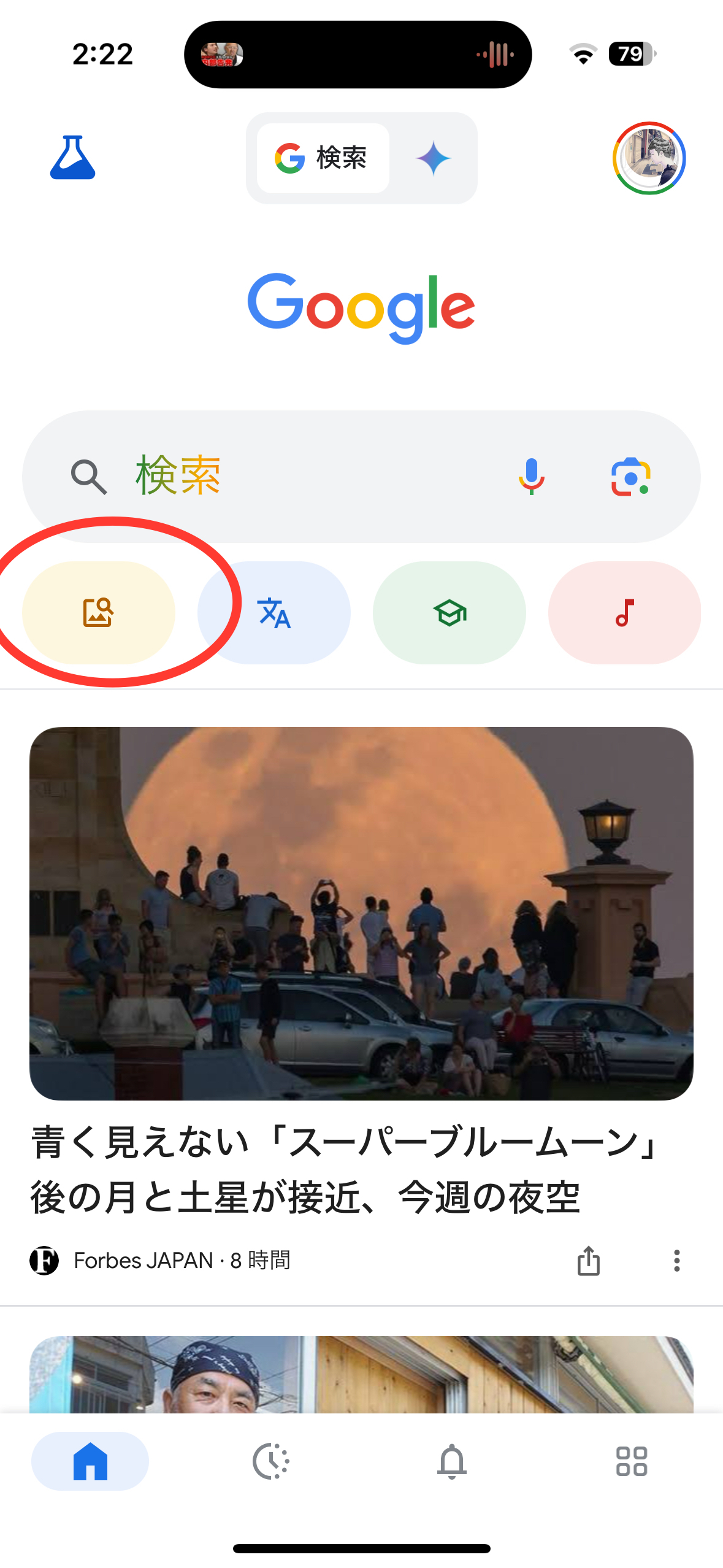Switch to Gemini sparkle mode
723x1568 pixels.
[x=433, y=158]
